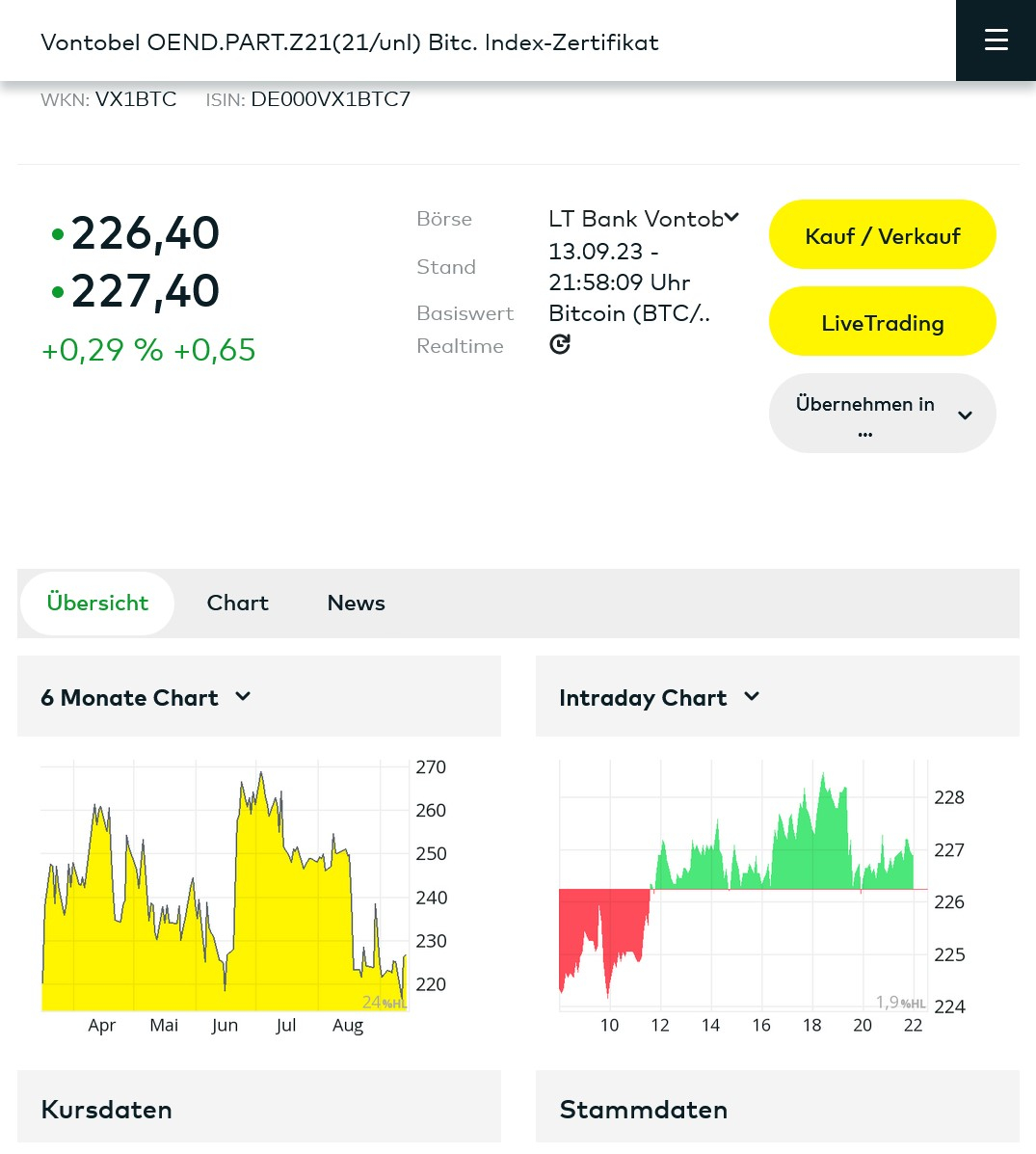Click the realtime refresh icon
This screenshot has width=1036, height=1154.
[560, 344]
